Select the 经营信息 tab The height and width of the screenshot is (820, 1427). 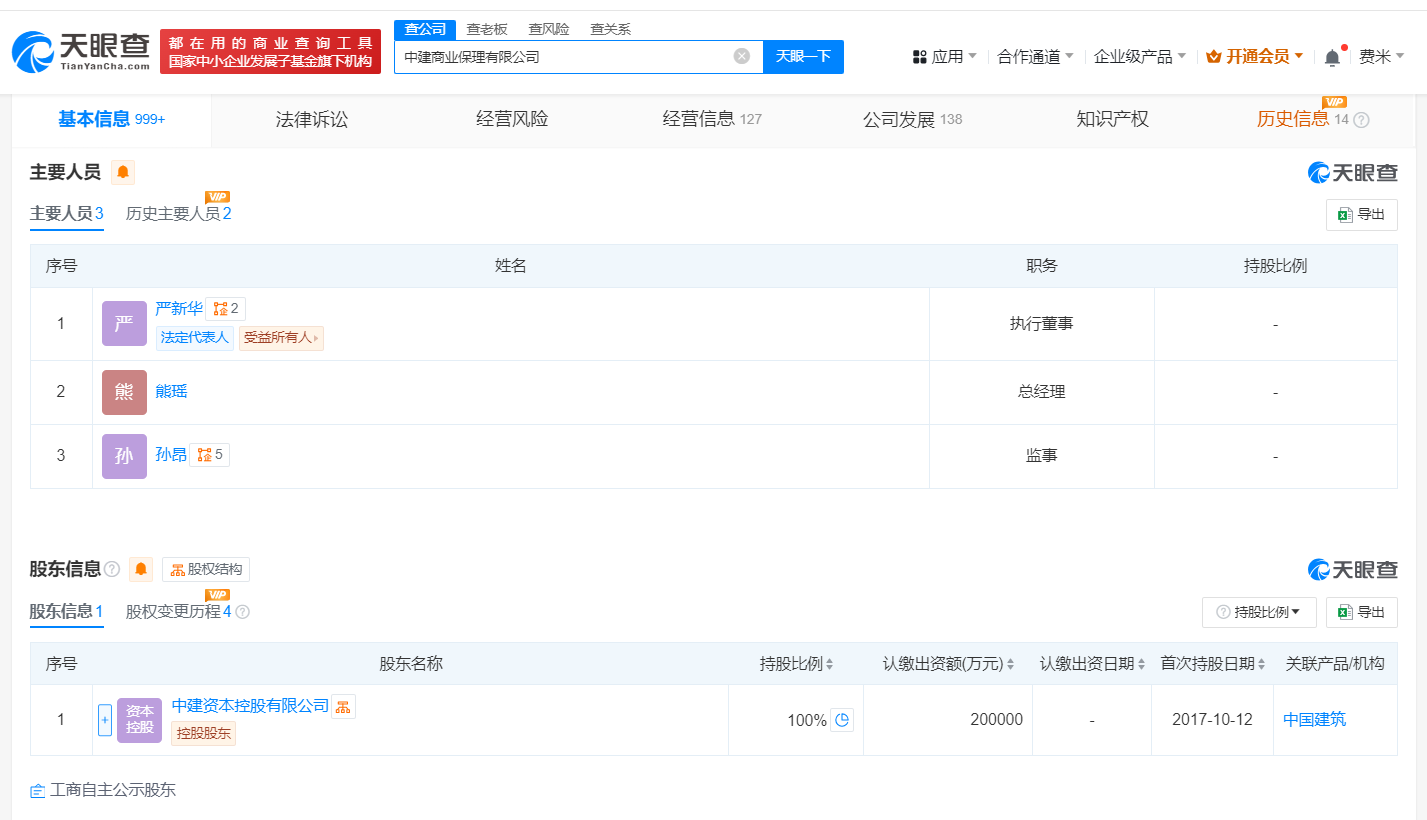point(712,120)
